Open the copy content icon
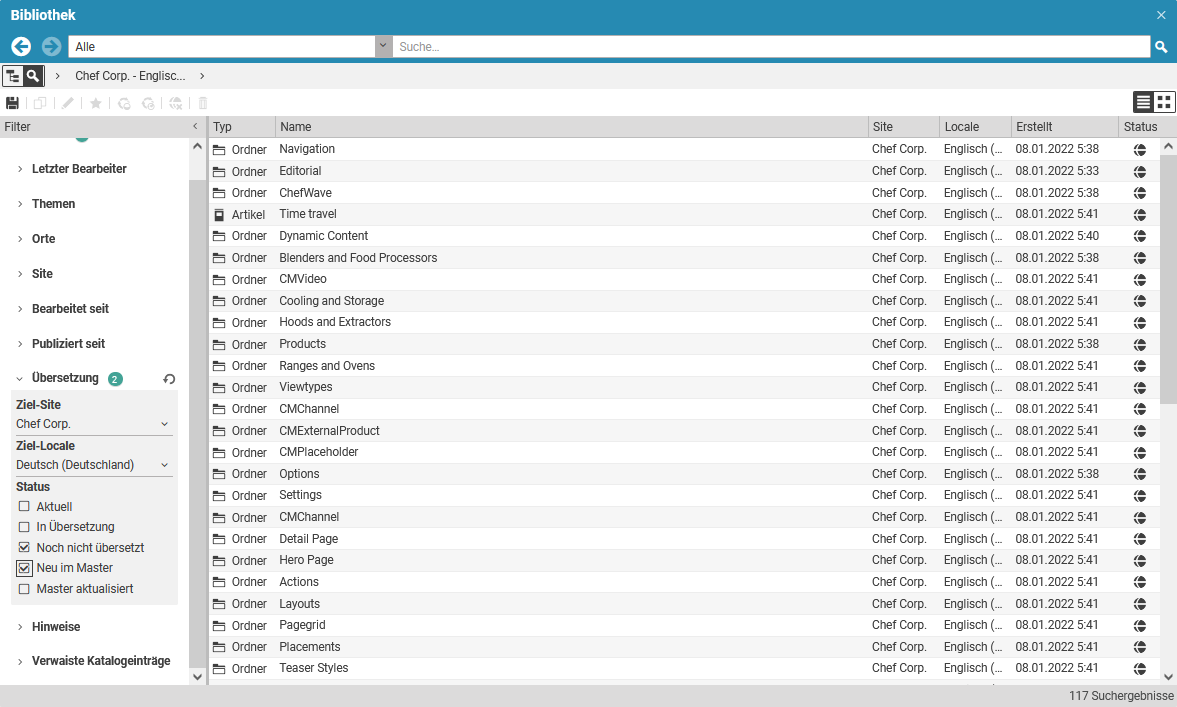 (39, 102)
